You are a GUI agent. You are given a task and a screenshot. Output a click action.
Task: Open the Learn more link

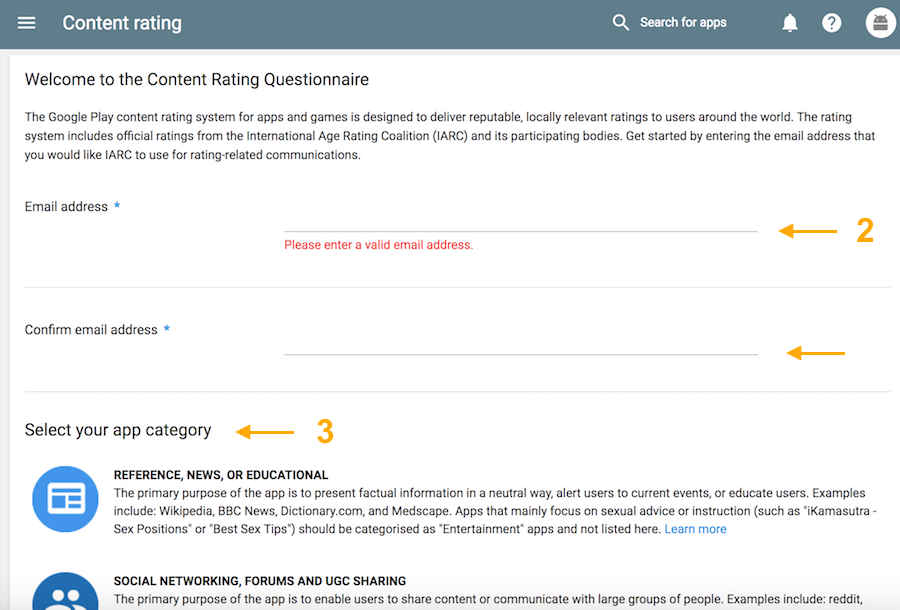pyautogui.click(x=695, y=529)
